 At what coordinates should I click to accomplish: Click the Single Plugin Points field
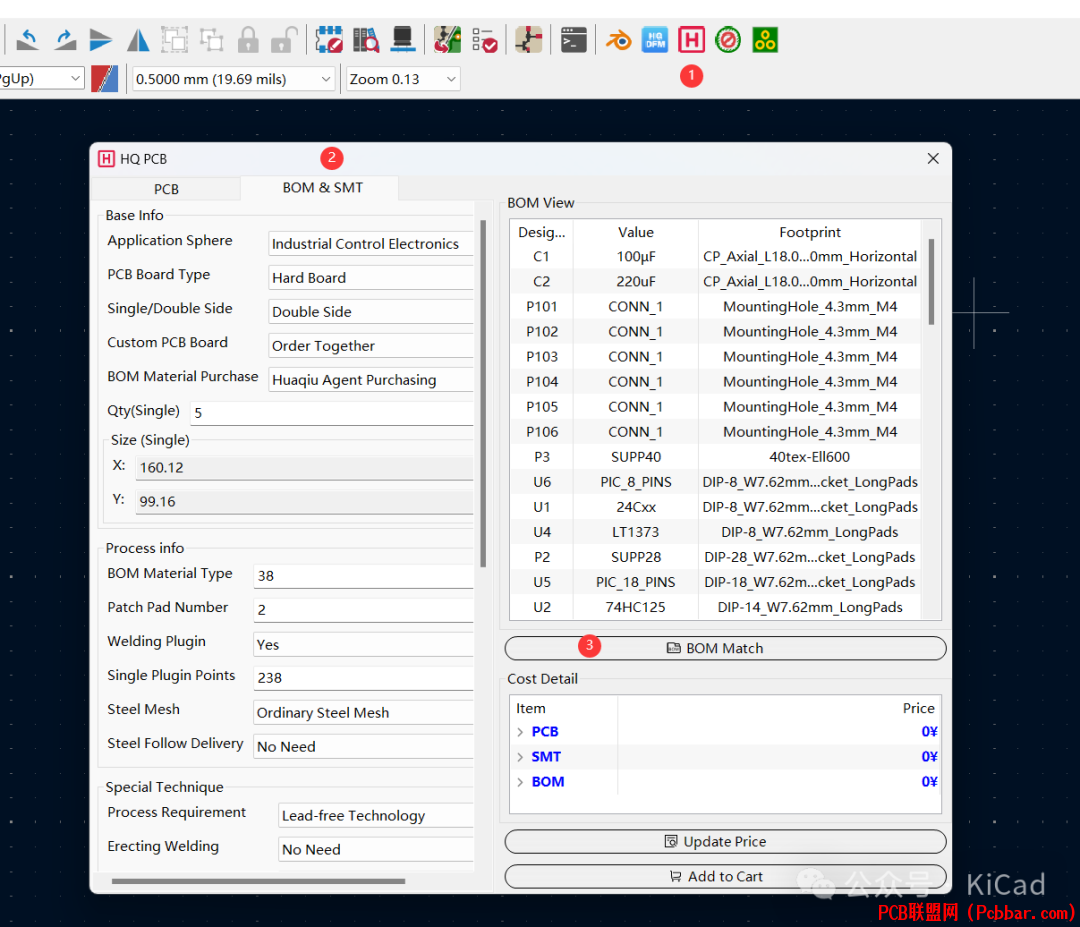[364, 678]
